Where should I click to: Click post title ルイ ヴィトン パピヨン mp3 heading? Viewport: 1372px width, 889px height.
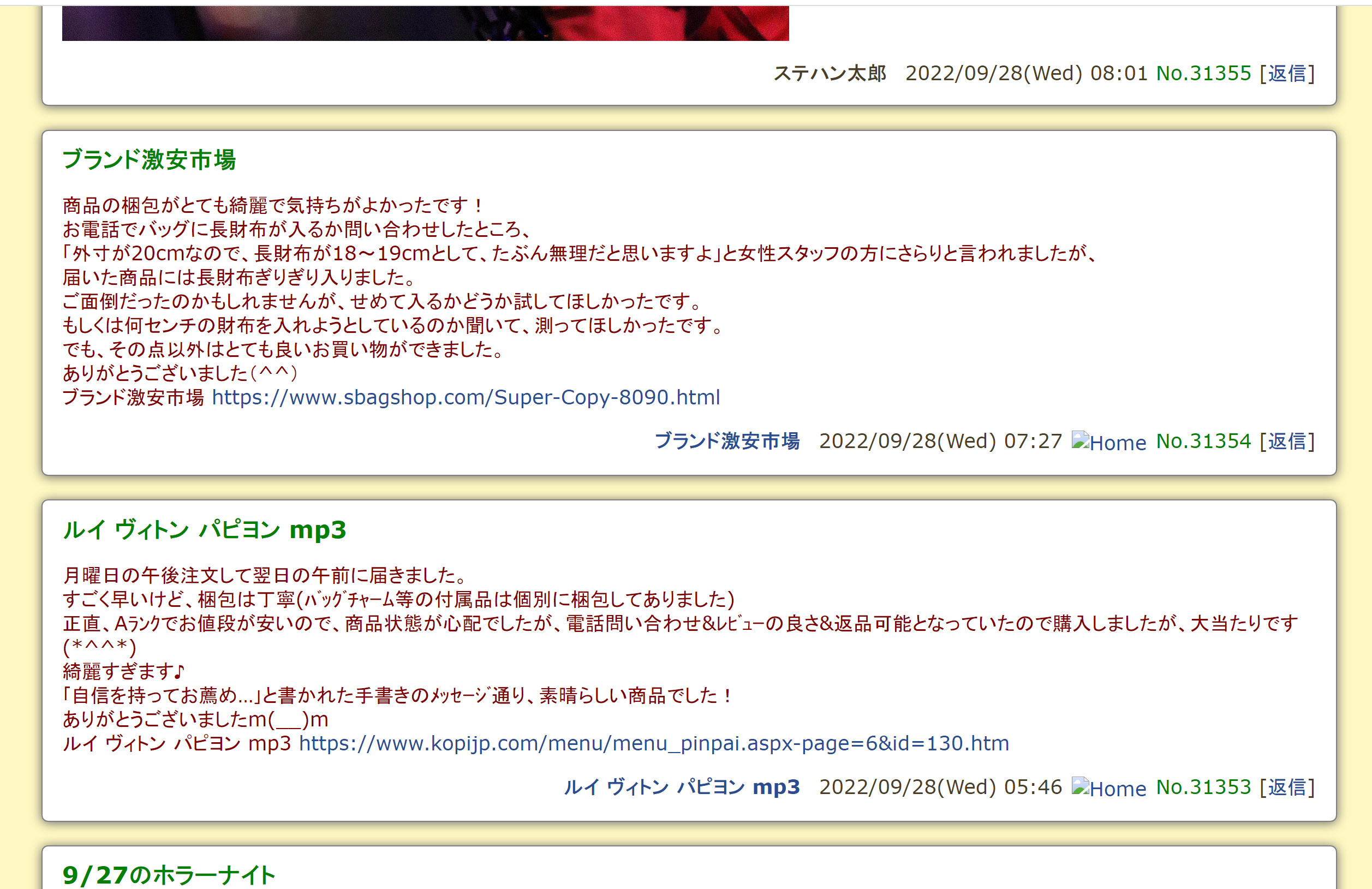coord(204,530)
